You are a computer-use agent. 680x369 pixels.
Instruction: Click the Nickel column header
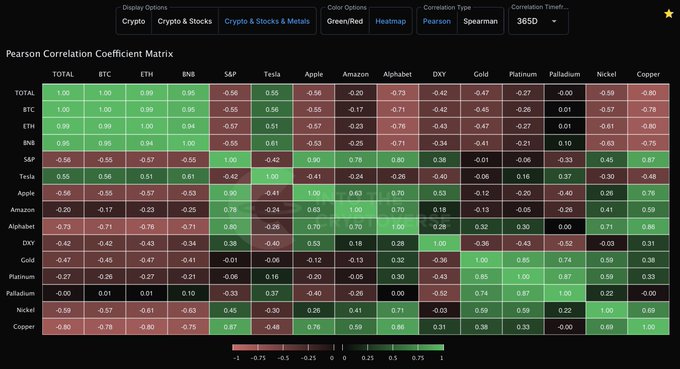point(606,74)
